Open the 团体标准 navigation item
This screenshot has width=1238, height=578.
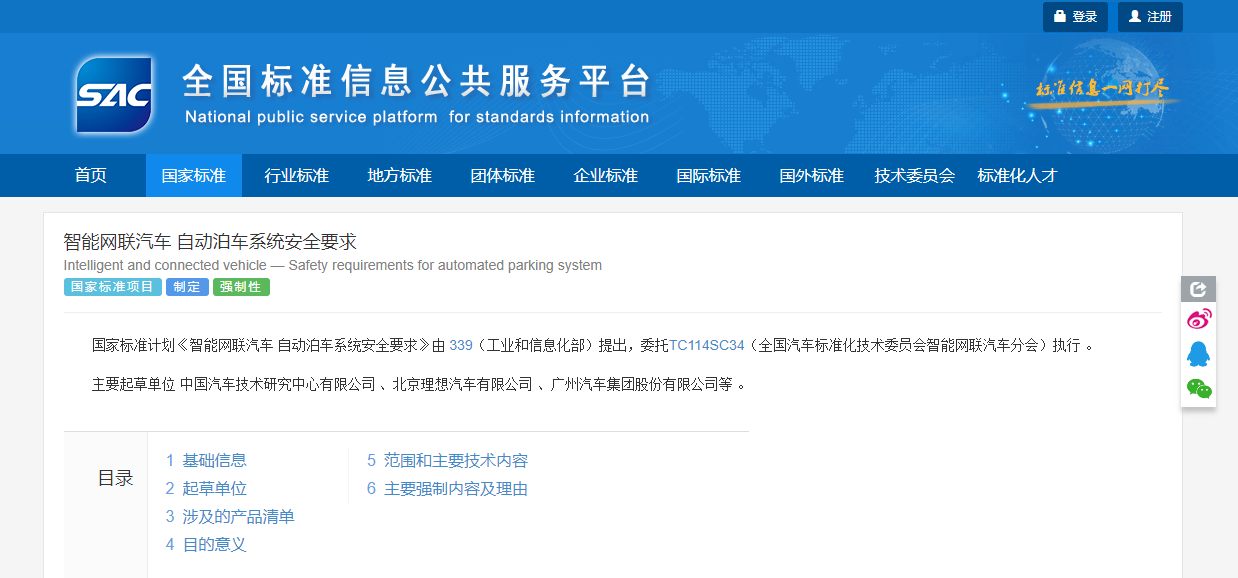[x=503, y=176]
